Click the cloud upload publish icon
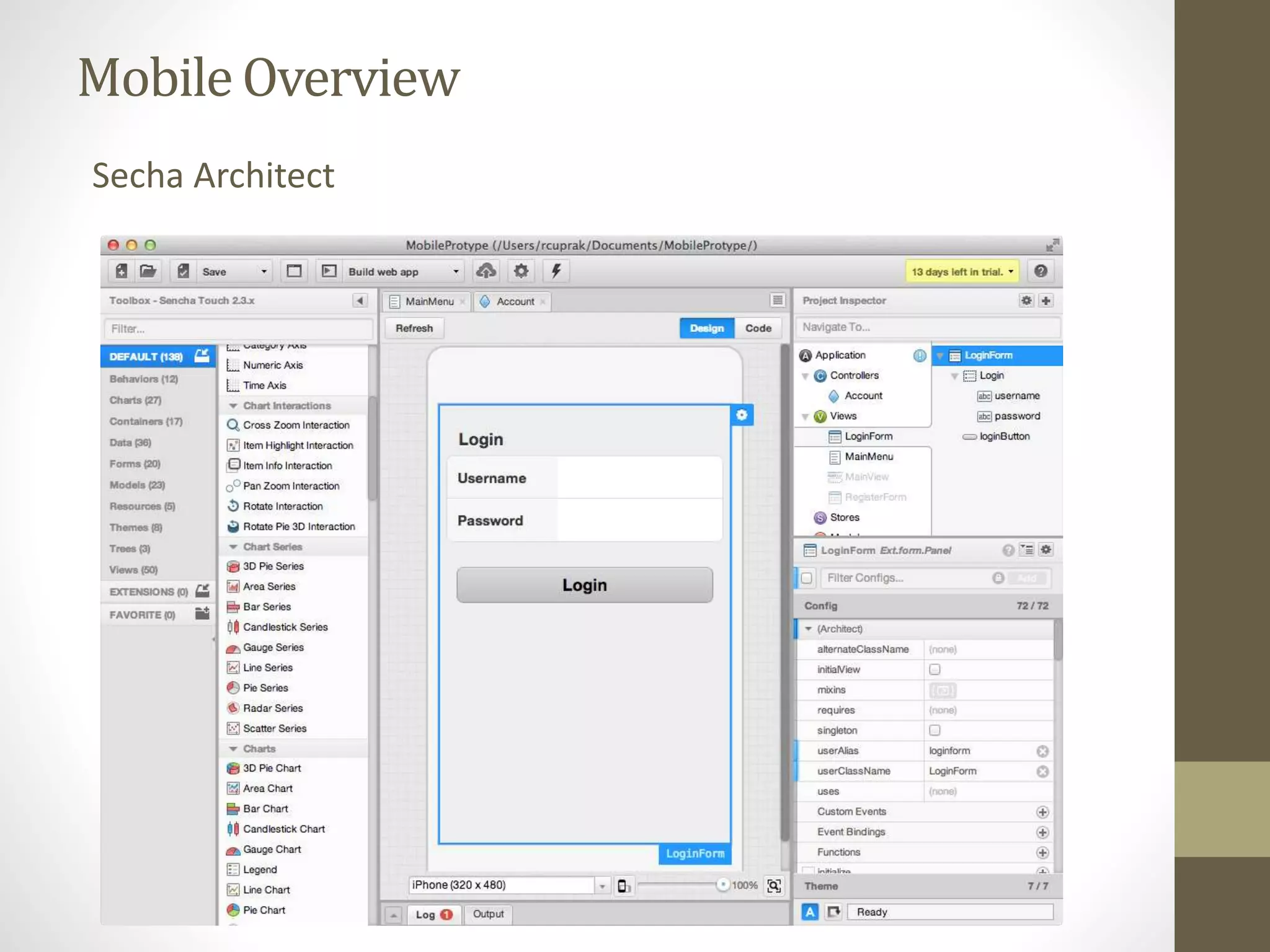 (x=486, y=271)
